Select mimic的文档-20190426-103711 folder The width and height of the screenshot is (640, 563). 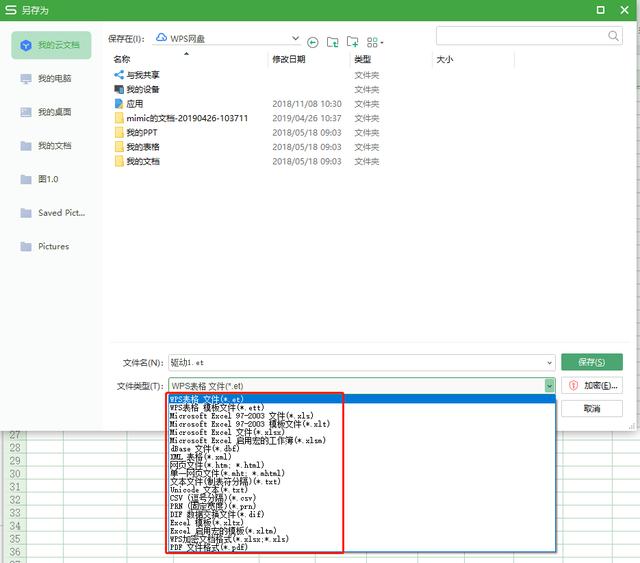pos(181,118)
